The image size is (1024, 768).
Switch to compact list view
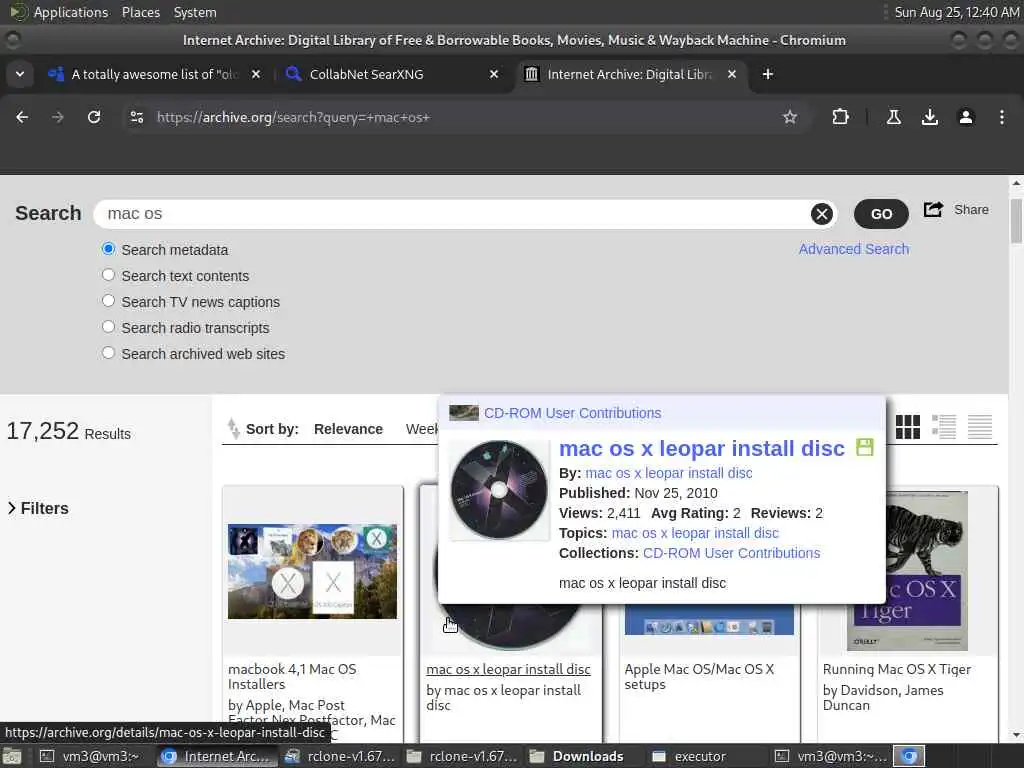coord(980,427)
